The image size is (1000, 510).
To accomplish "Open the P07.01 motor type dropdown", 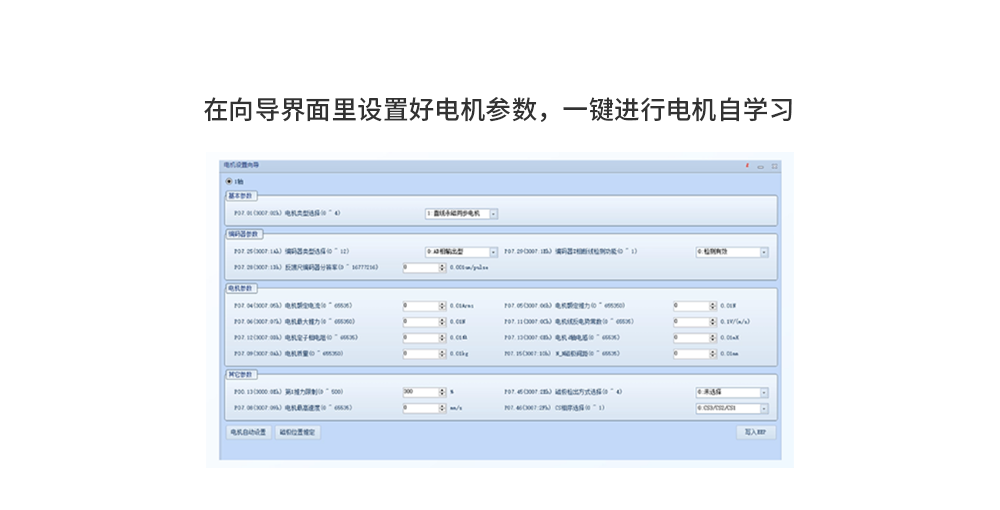I will coord(493,213).
